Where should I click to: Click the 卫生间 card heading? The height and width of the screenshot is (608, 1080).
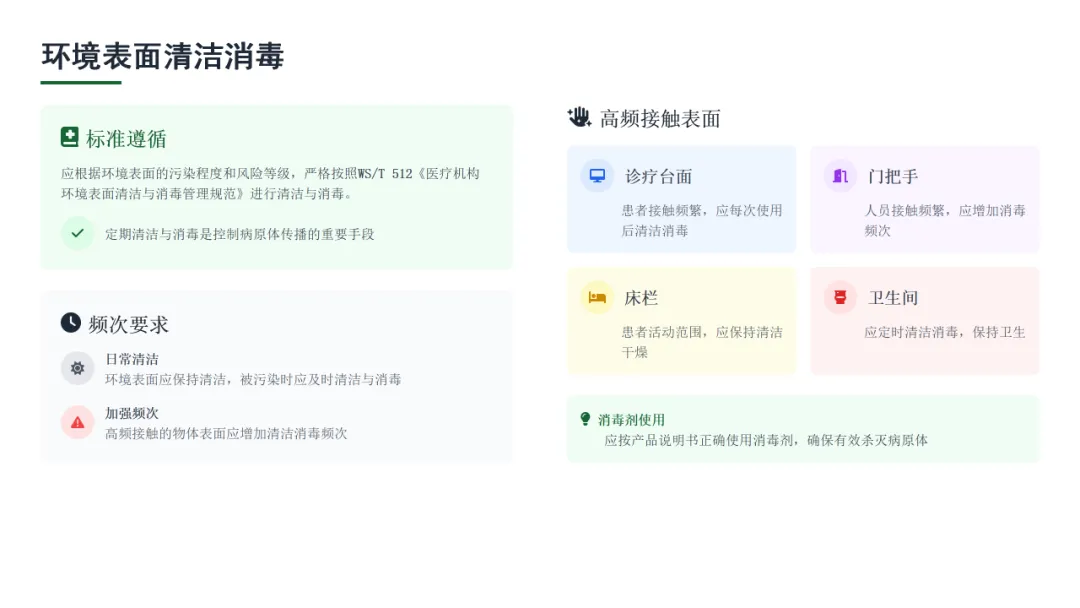click(893, 298)
